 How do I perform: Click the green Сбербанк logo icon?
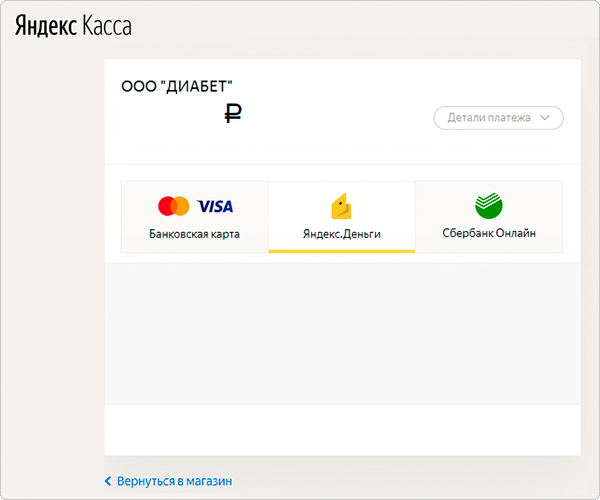tap(489, 205)
